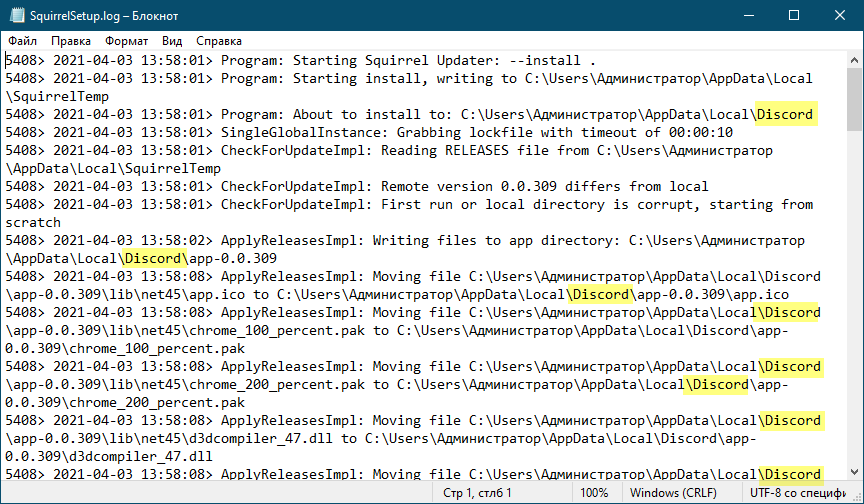Click the scrollbar down arrow
This screenshot has height=504, width=864.
(855, 473)
